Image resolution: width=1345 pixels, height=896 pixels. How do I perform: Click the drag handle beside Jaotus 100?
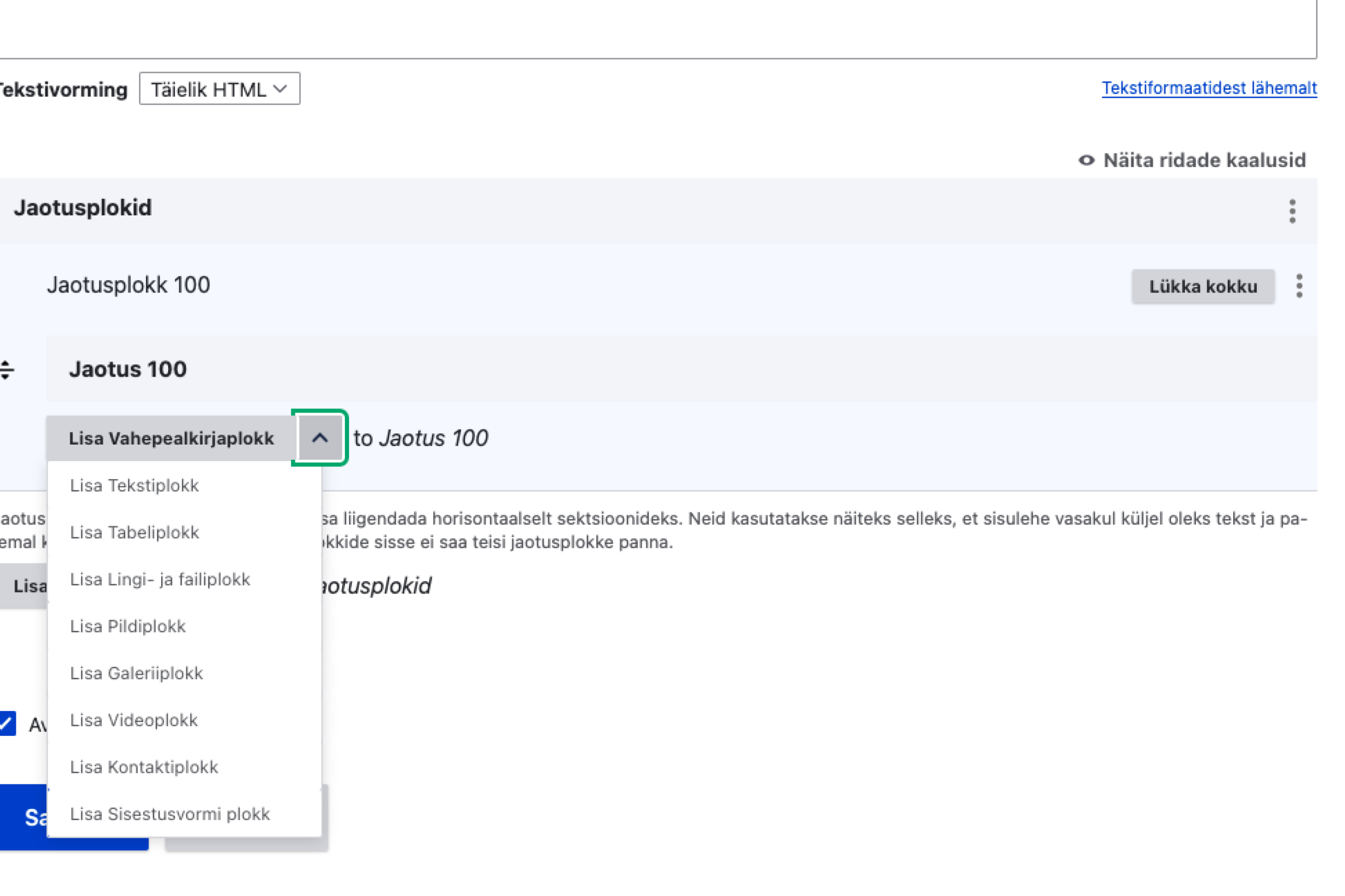click(x=7, y=370)
